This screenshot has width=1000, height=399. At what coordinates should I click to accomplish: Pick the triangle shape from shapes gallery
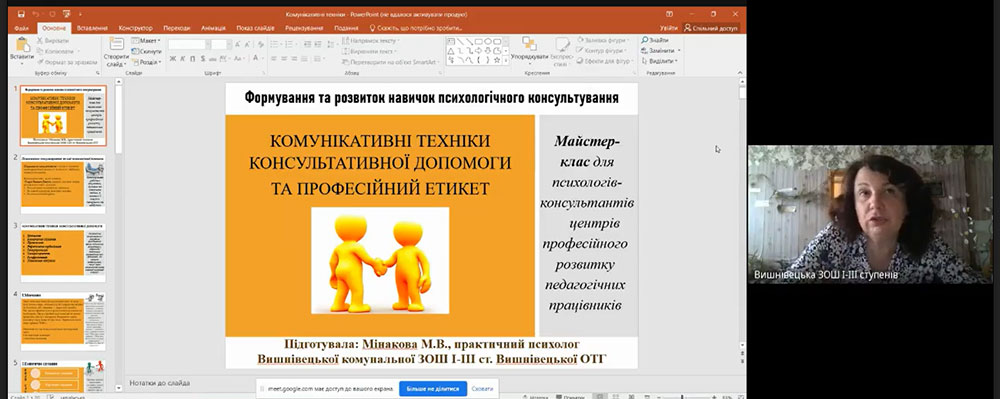click(450, 51)
